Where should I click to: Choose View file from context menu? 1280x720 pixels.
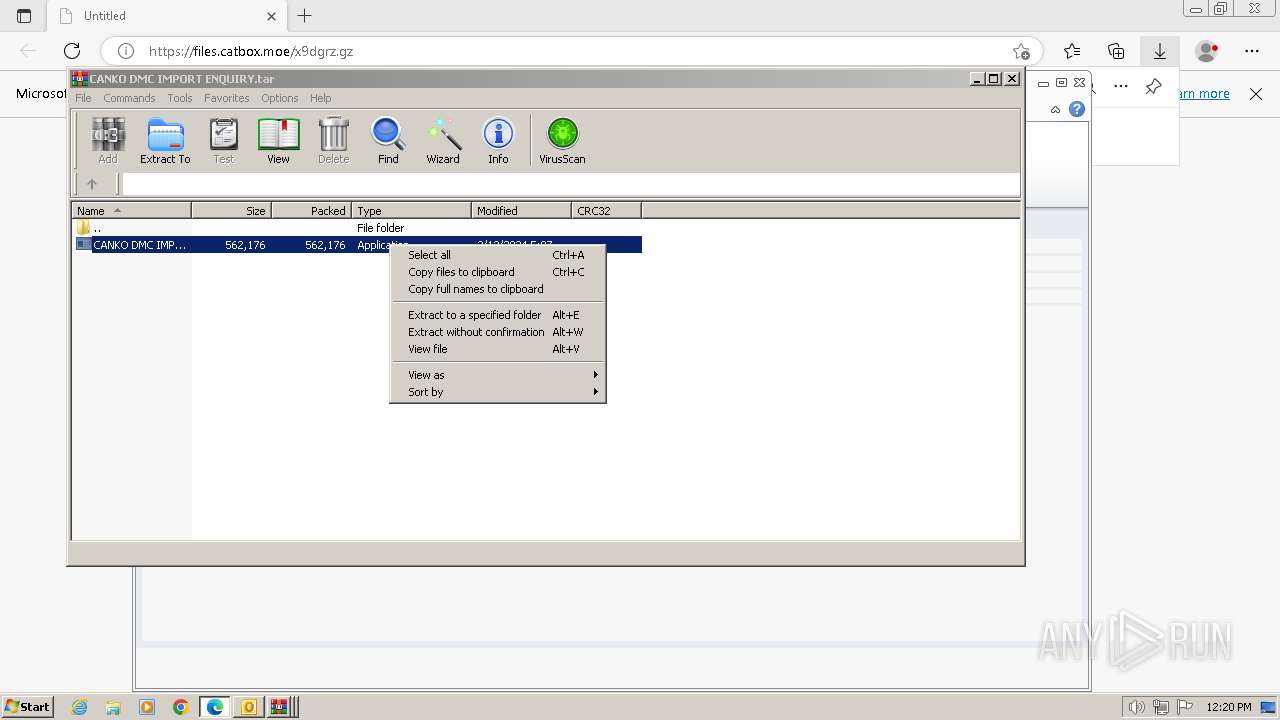[x=497, y=349]
